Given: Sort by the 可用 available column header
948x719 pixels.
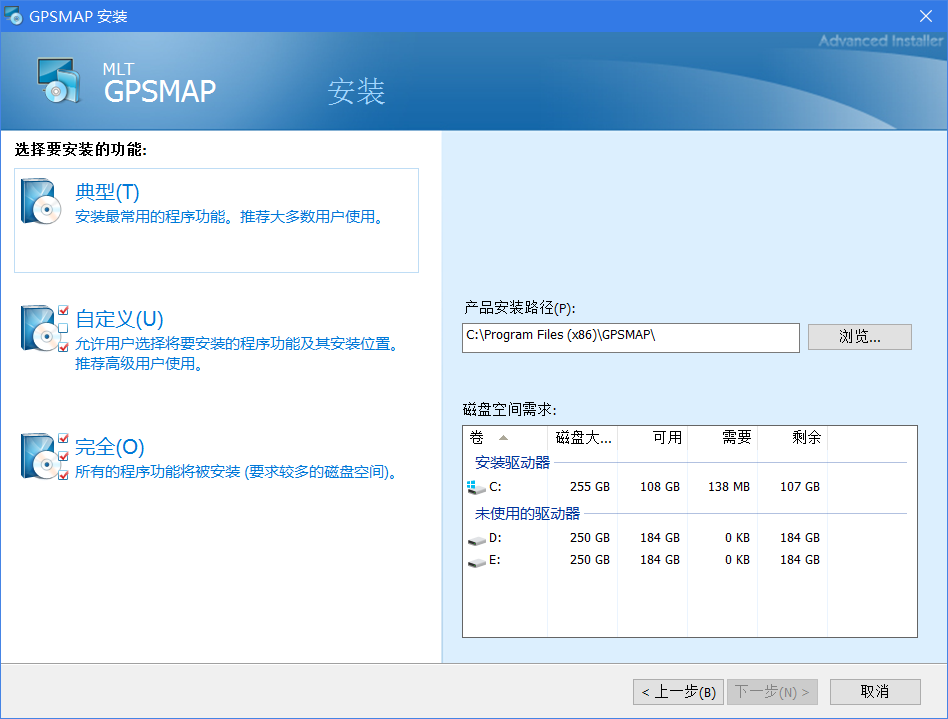Looking at the screenshot, I should click(652, 438).
